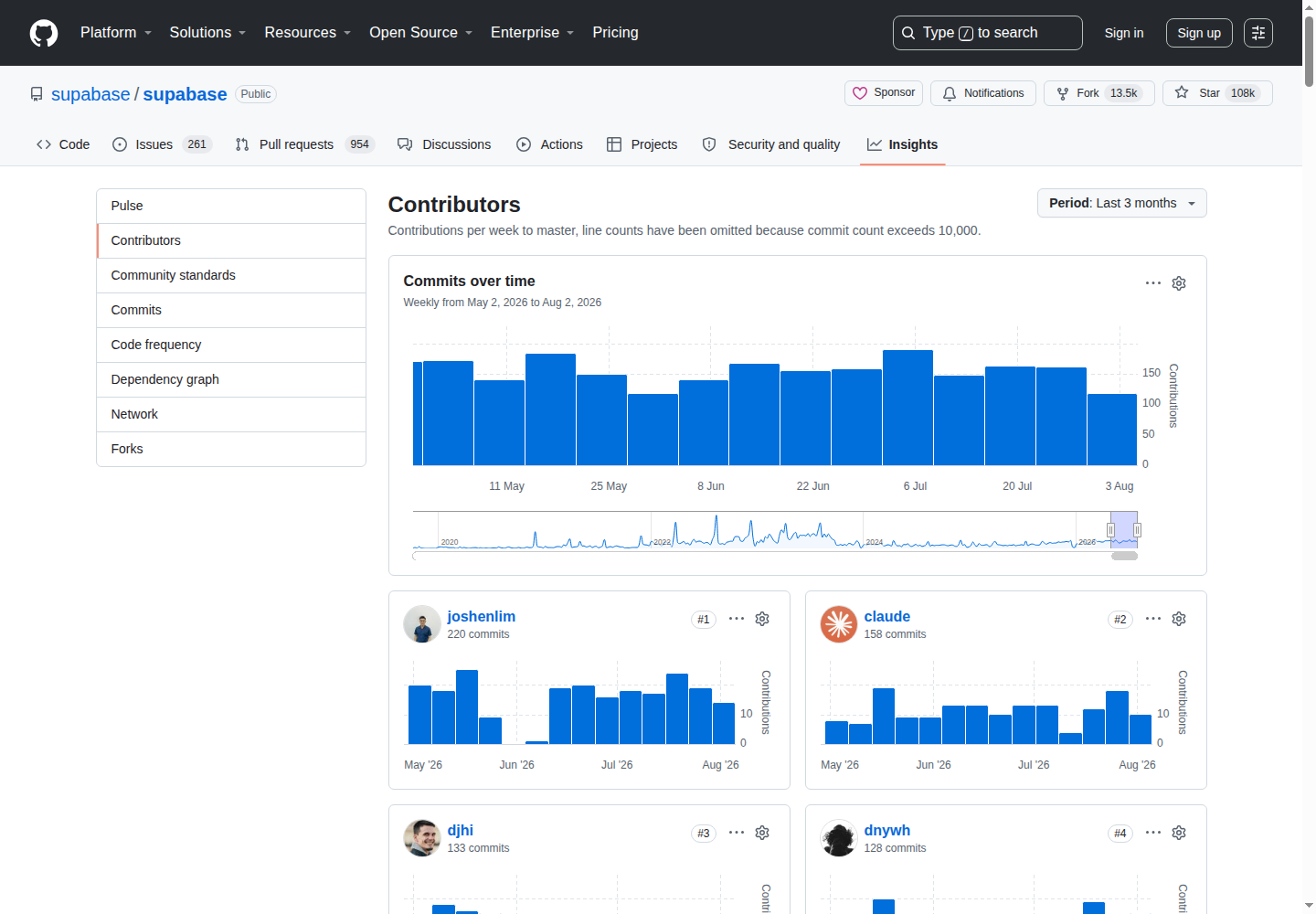Click the Sponsor heart button

884,93
